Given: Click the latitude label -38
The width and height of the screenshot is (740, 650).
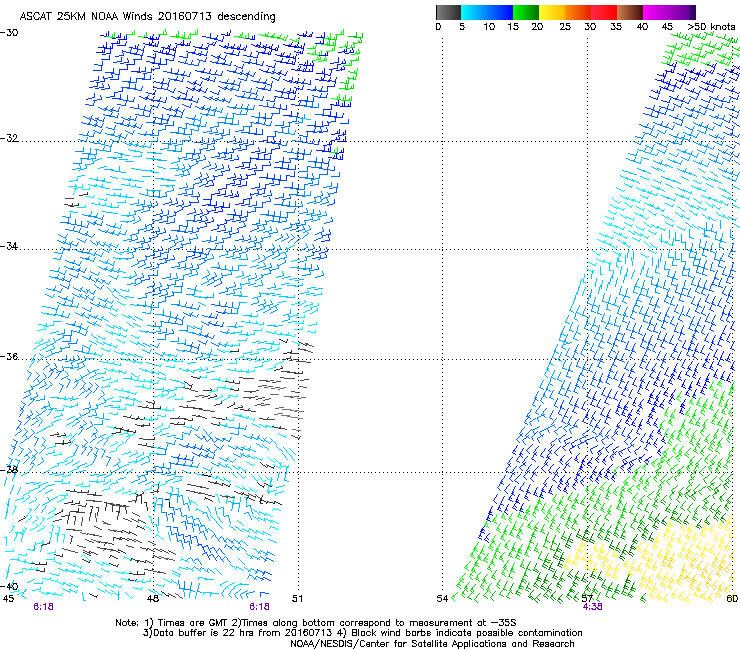Looking at the screenshot, I should [x=9, y=470].
